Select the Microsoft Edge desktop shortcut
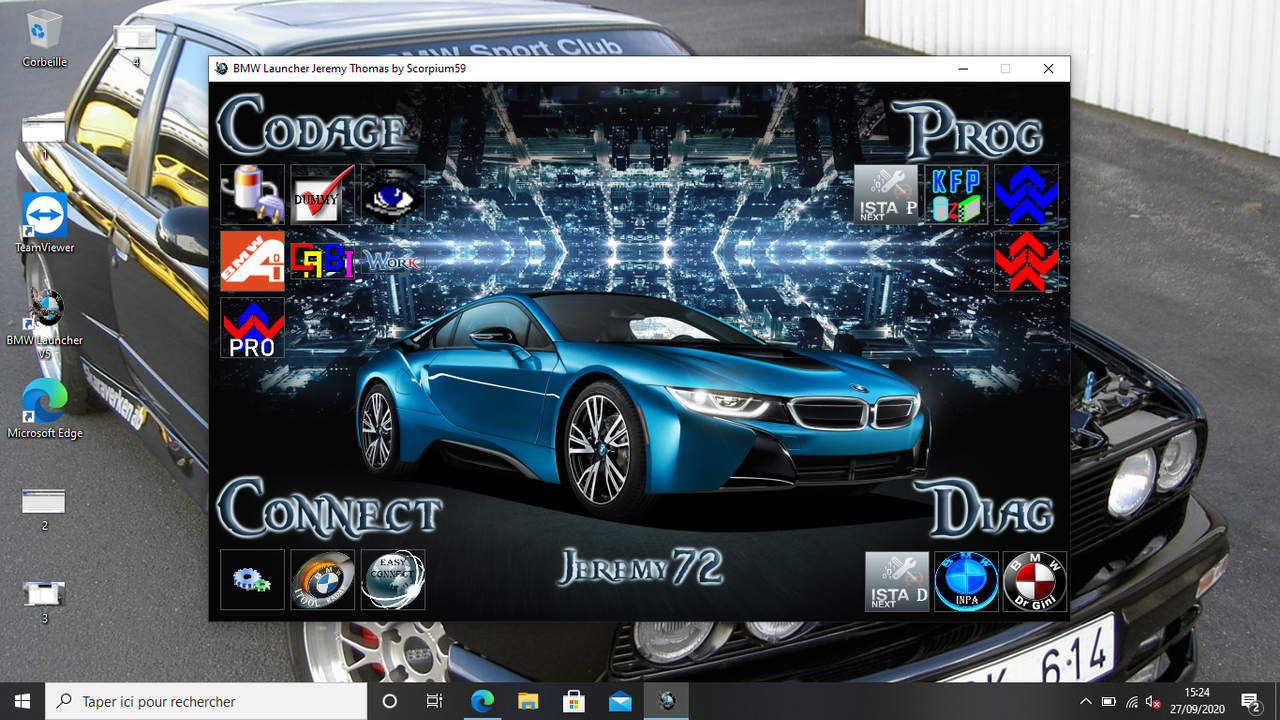Viewport: 1280px width, 720px height. click(x=45, y=409)
